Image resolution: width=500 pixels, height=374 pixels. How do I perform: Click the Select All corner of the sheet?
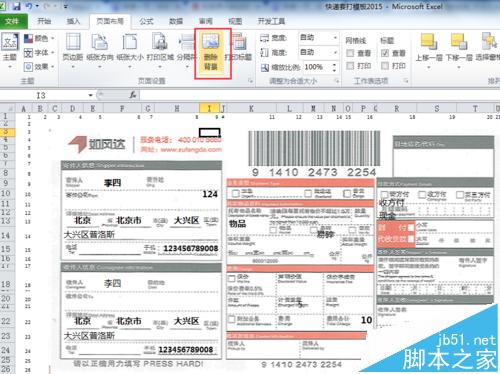[8, 108]
